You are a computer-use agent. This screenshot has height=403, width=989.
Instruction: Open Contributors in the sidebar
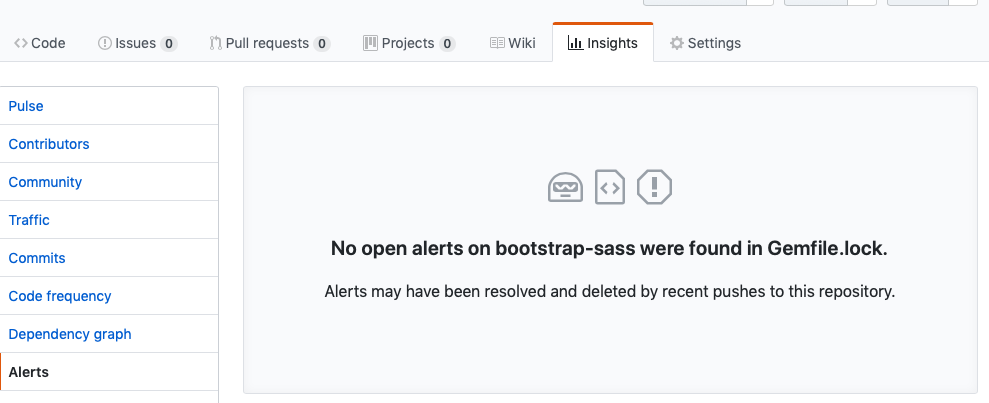tap(109, 144)
